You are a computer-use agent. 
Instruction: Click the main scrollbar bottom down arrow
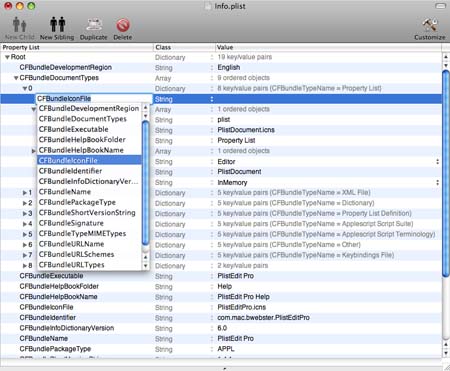click(x=446, y=353)
